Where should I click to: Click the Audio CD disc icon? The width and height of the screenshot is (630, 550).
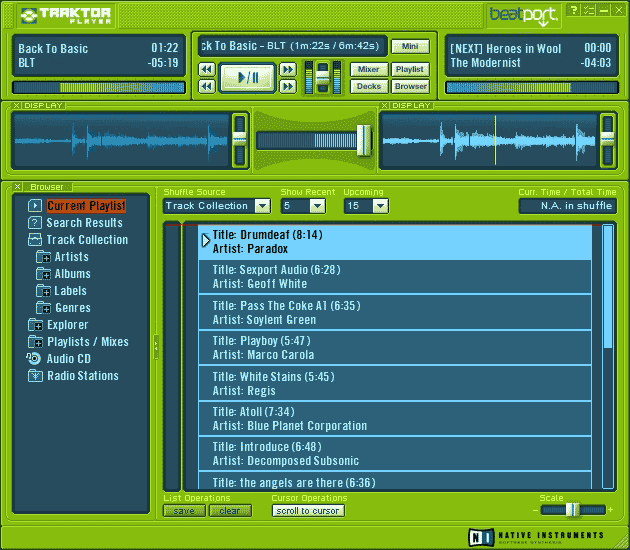tap(34, 358)
